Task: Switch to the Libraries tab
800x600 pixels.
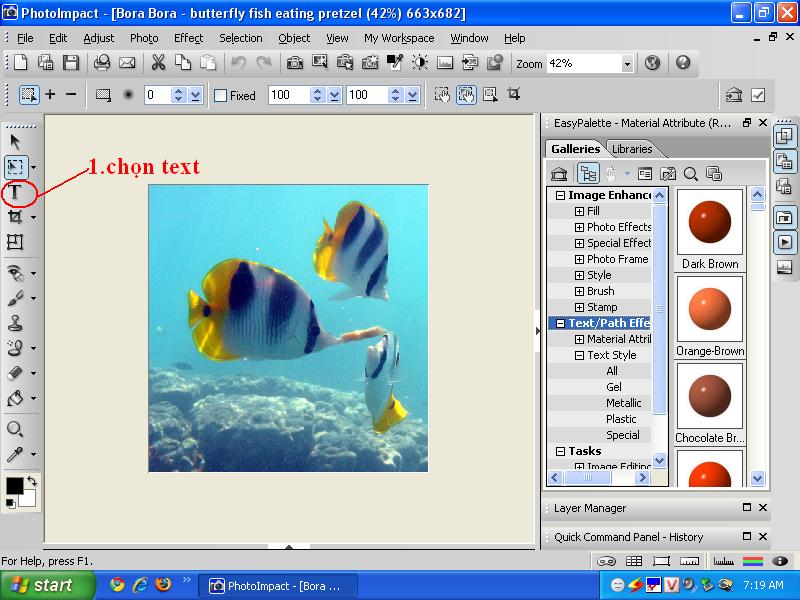Action: 632,149
